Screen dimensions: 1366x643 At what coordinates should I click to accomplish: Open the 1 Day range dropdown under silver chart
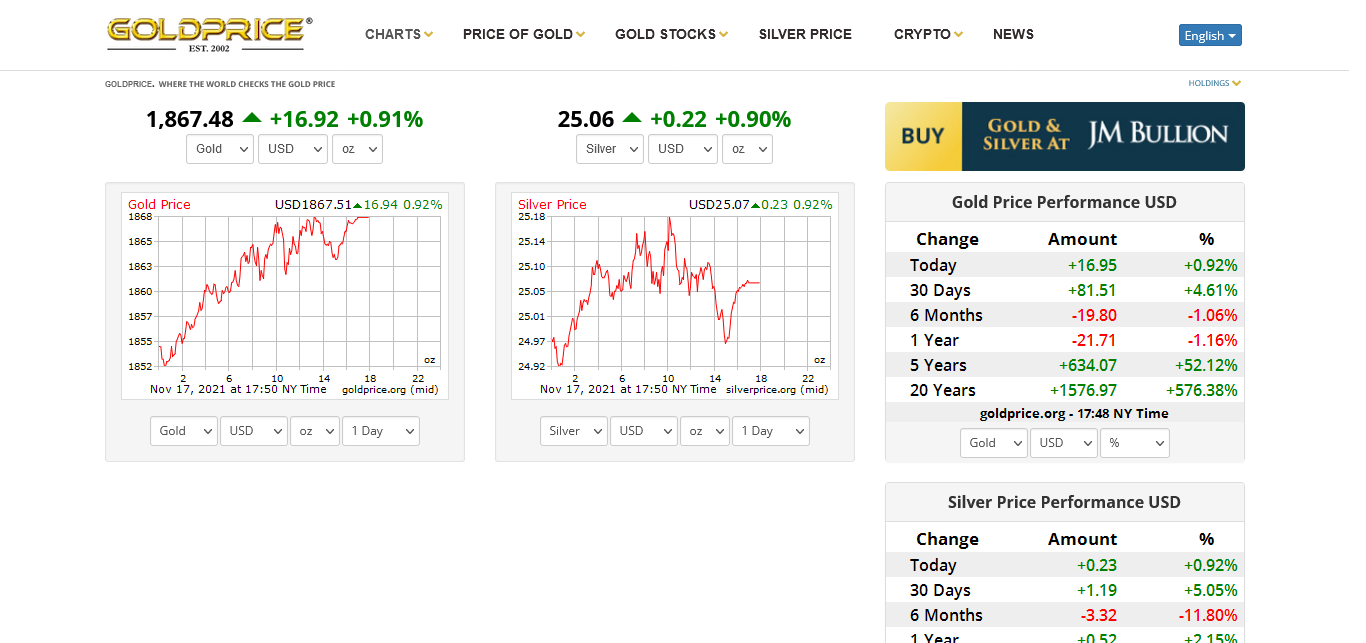[771, 431]
